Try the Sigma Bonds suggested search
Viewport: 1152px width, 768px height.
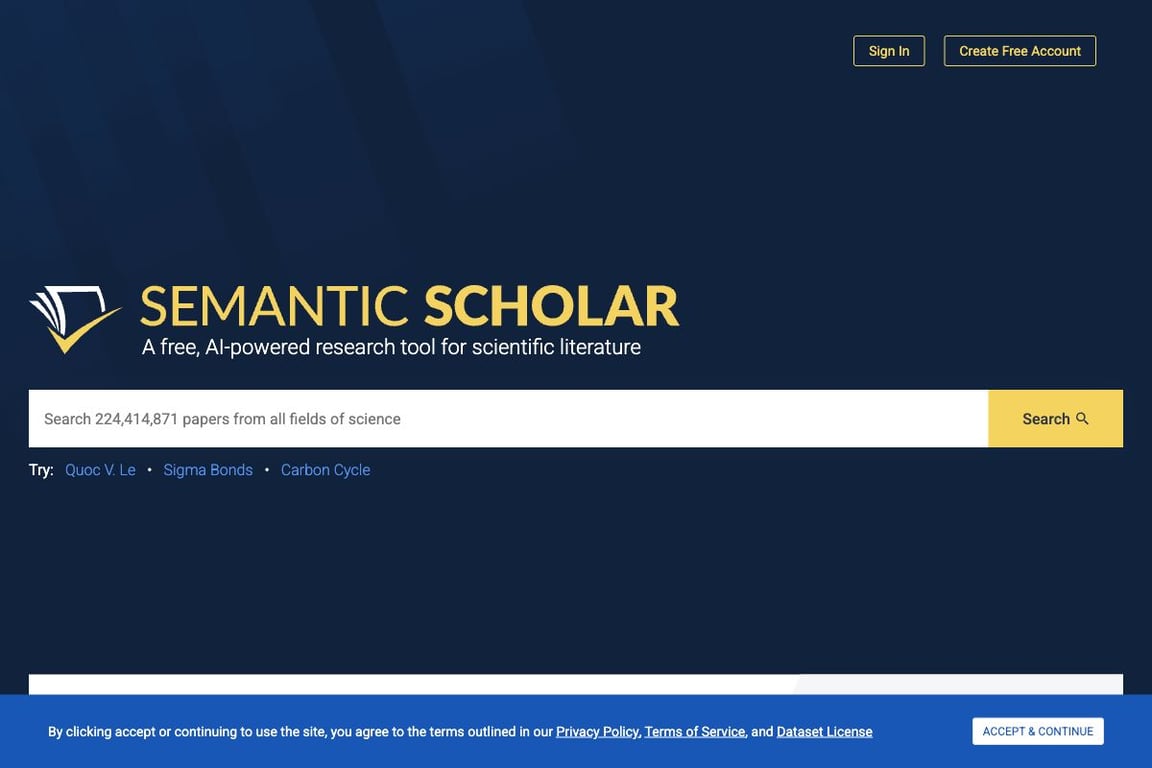[x=208, y=470]
